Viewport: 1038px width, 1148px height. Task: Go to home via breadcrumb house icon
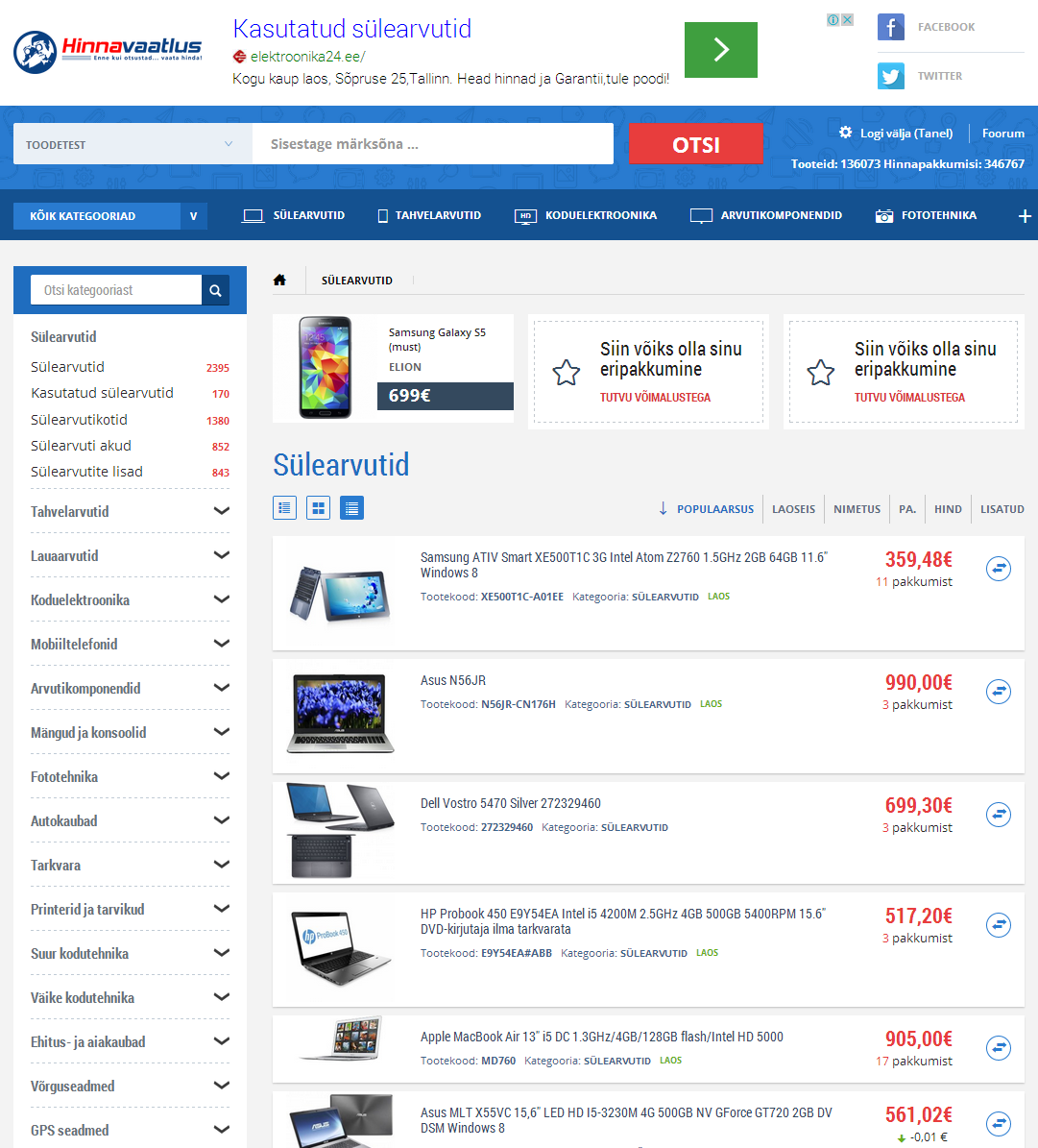[x=279, y=281]
